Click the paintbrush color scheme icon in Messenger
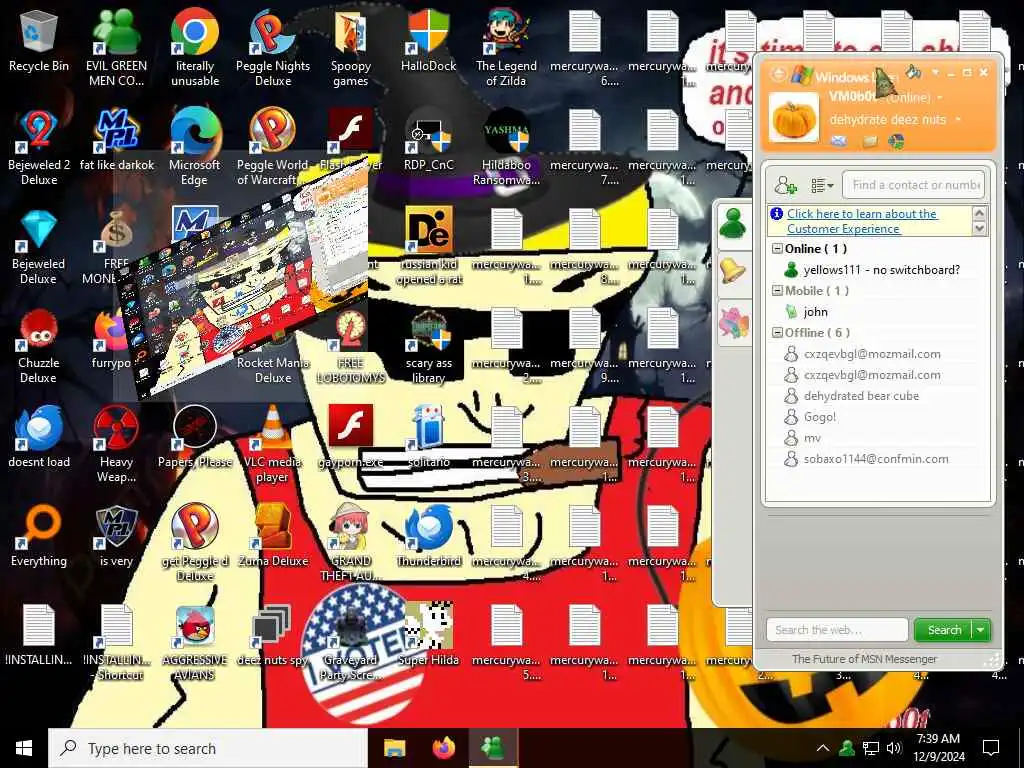Viewport: 1024px width, 768px height. pos(914,72)
